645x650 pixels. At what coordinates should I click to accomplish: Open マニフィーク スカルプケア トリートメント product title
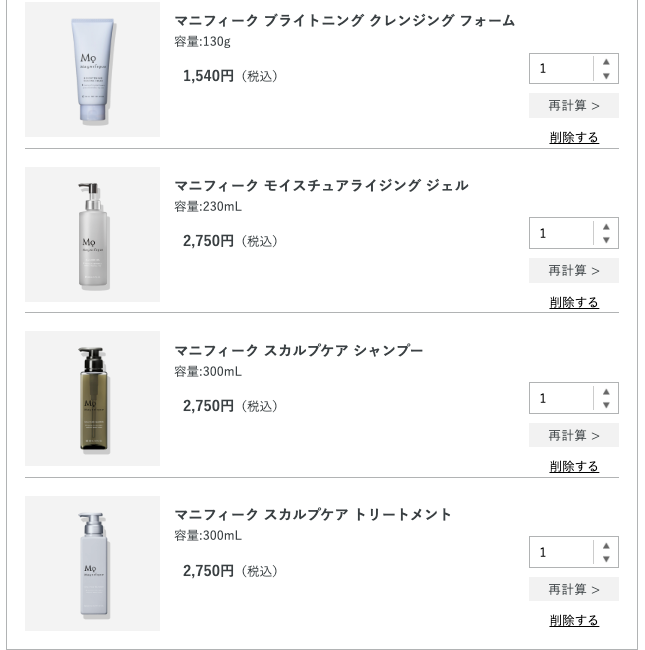[313, 515]
